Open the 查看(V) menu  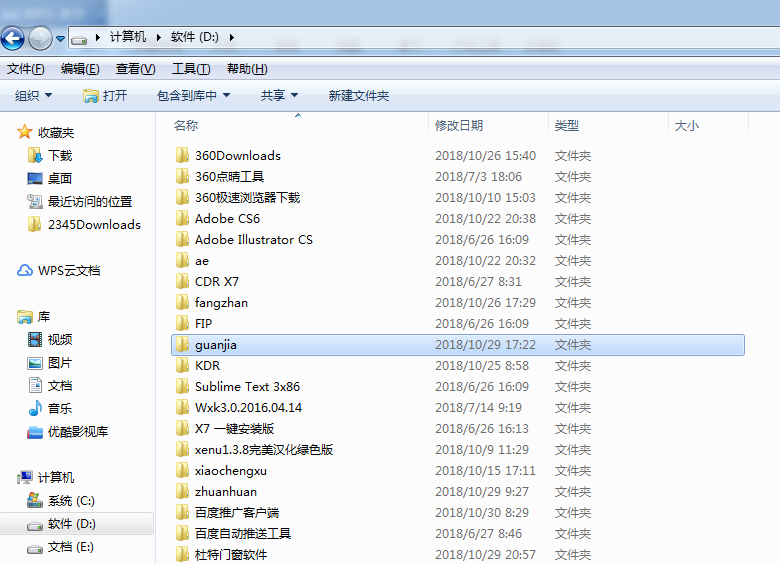[135, 69]
